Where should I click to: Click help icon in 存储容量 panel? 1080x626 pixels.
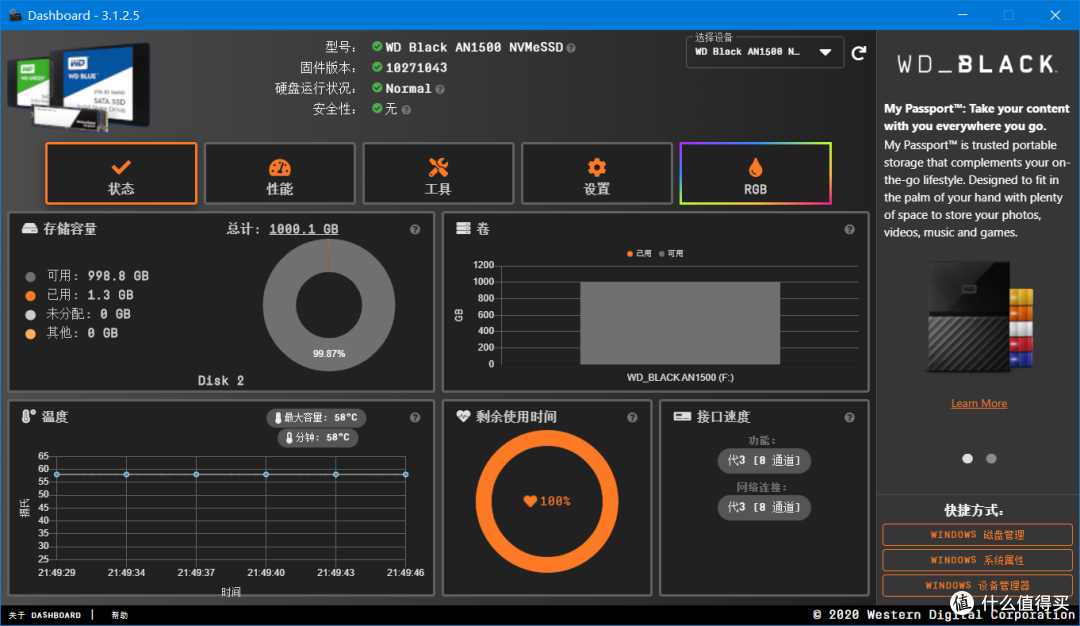click(x=415, y=230)
